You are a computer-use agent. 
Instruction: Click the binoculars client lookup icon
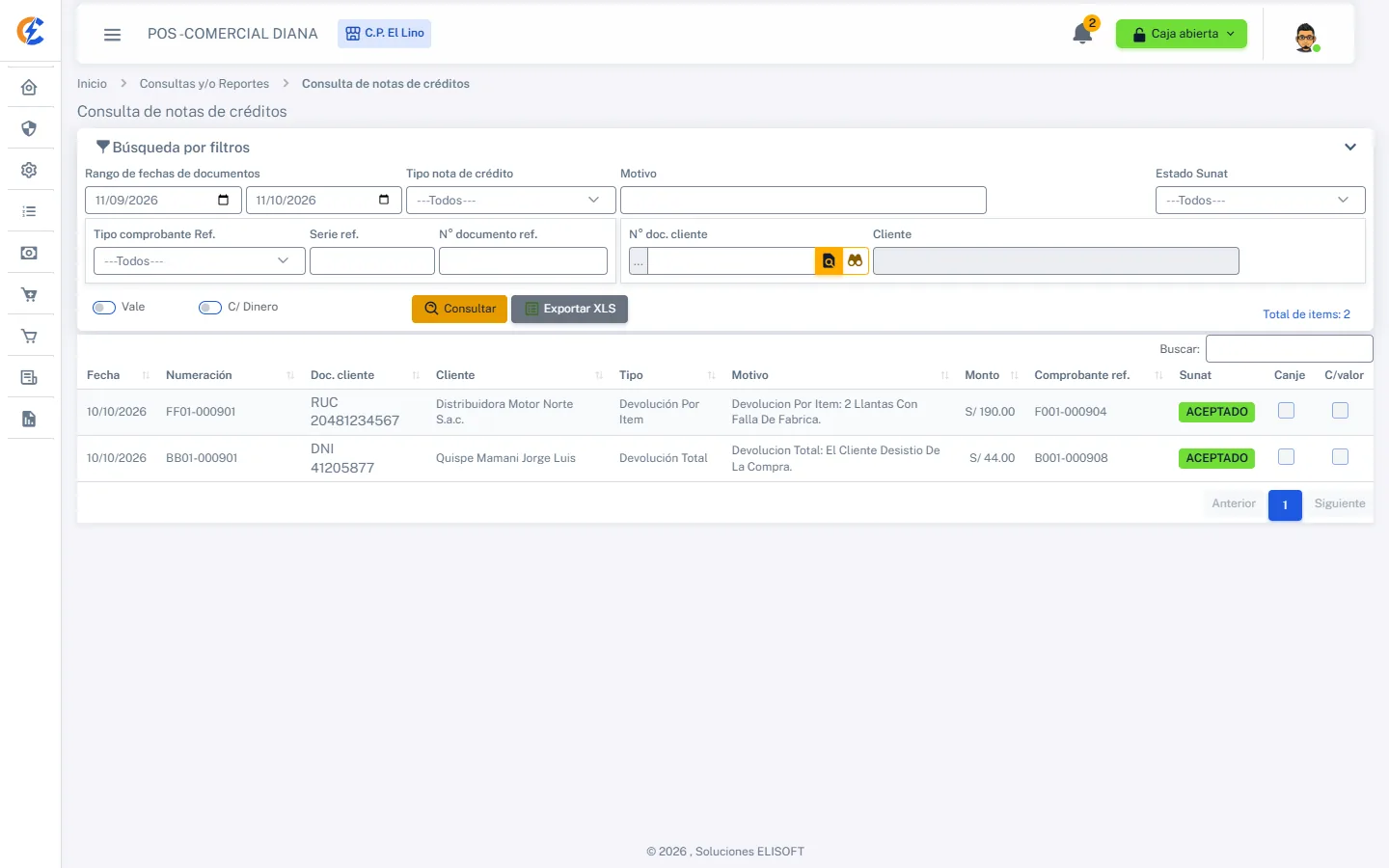(x=856, y=261)
